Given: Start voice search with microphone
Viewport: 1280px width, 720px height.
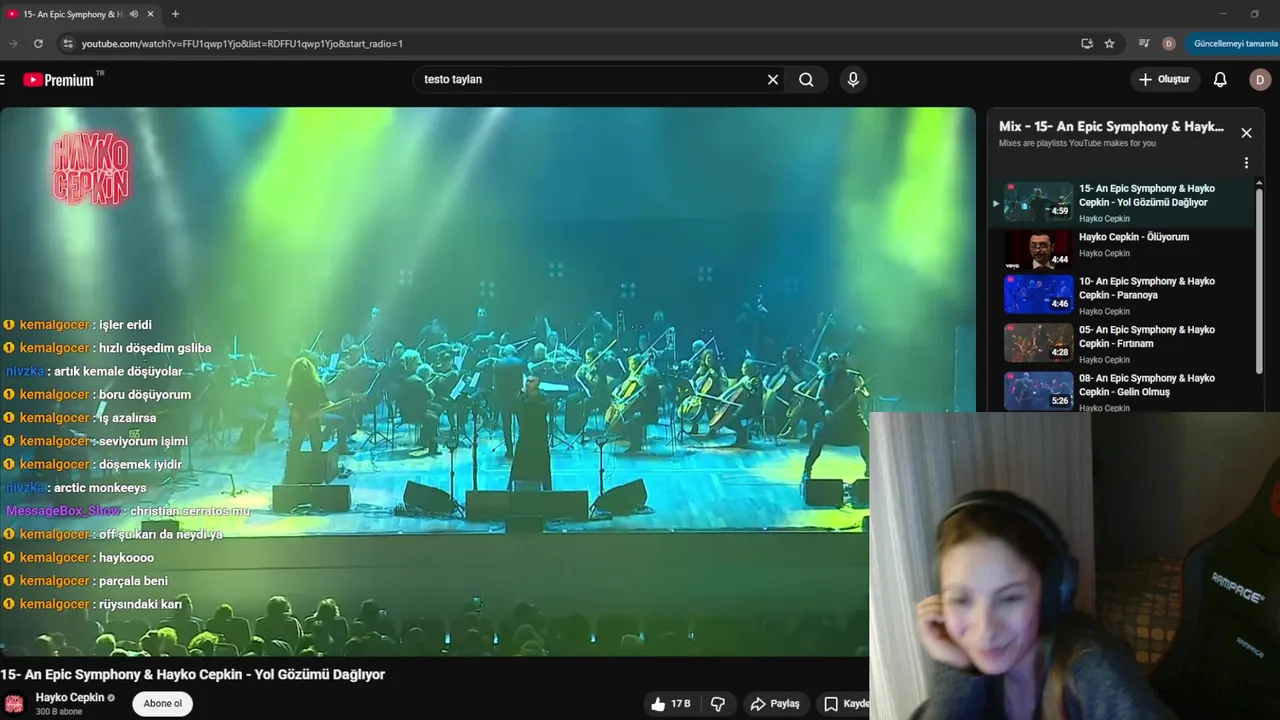Looking at the screenshot, I should (852, 79).
